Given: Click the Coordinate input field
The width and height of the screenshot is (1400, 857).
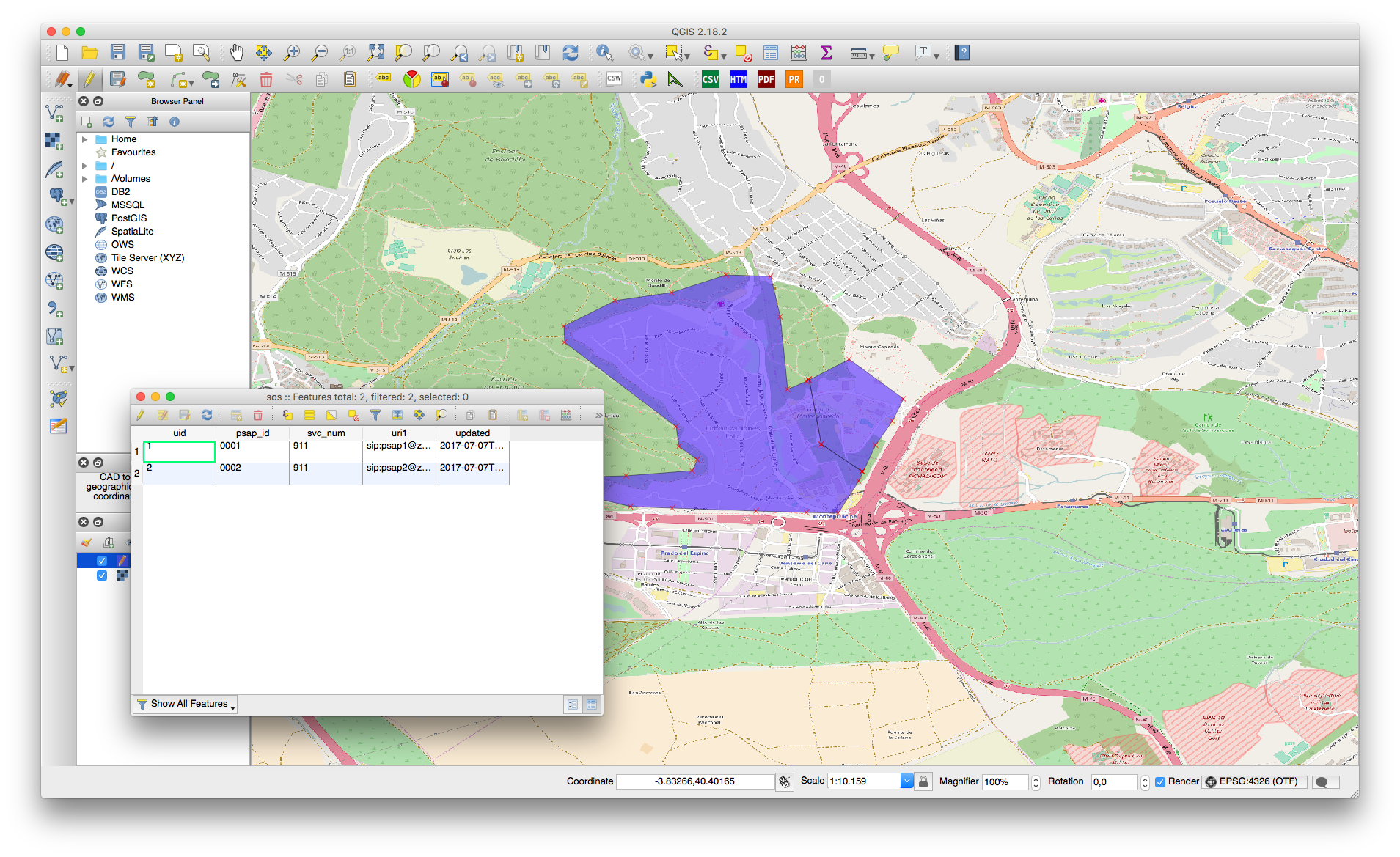Looking at the screenshot, I should (x=694, y=781).
